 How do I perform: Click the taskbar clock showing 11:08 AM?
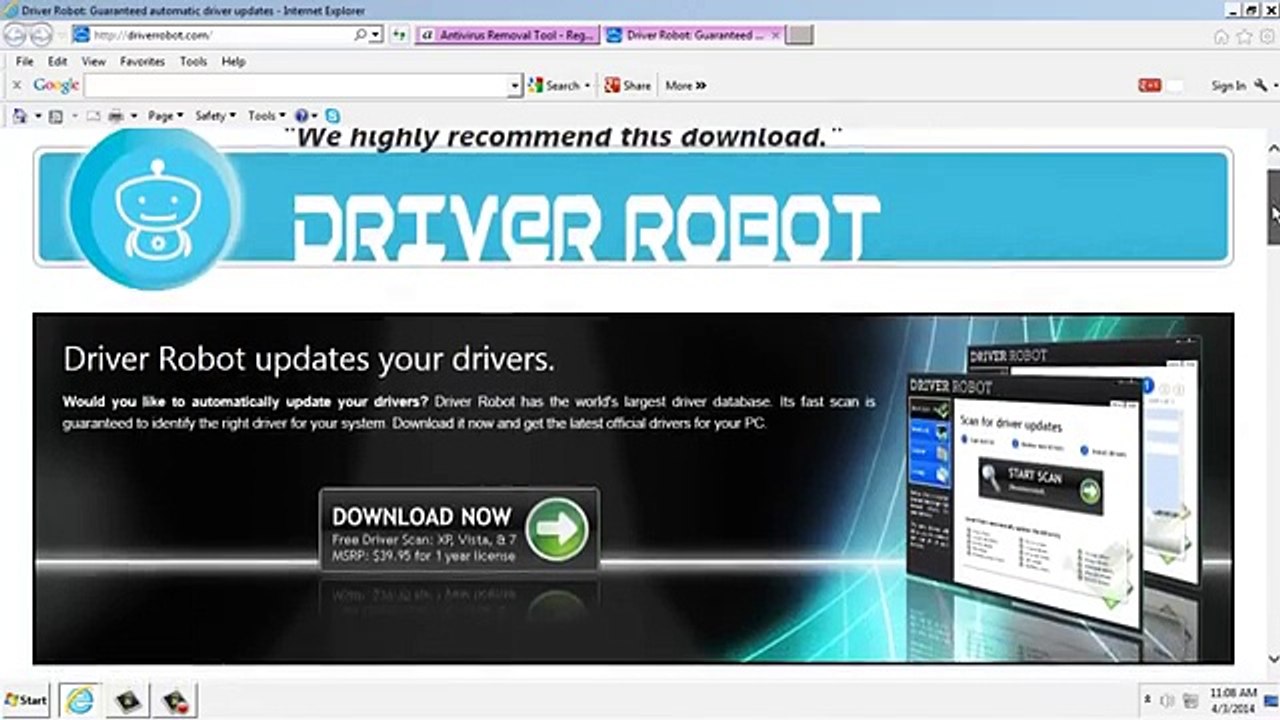pyautogui.click(x=1233, y=700)
